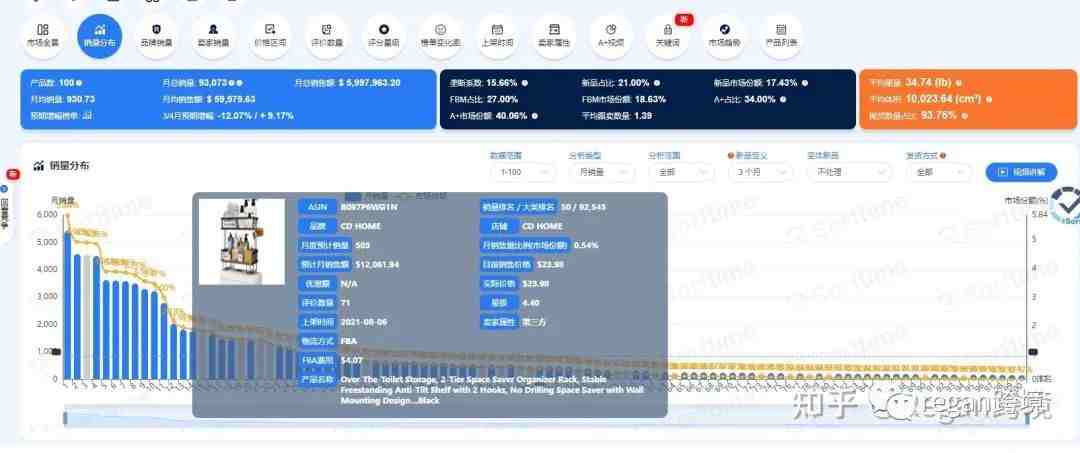The image size is (1080, 453).
Task: Click the 月总销售额 $5,997,963.20 figure
Action: (369, 83)
